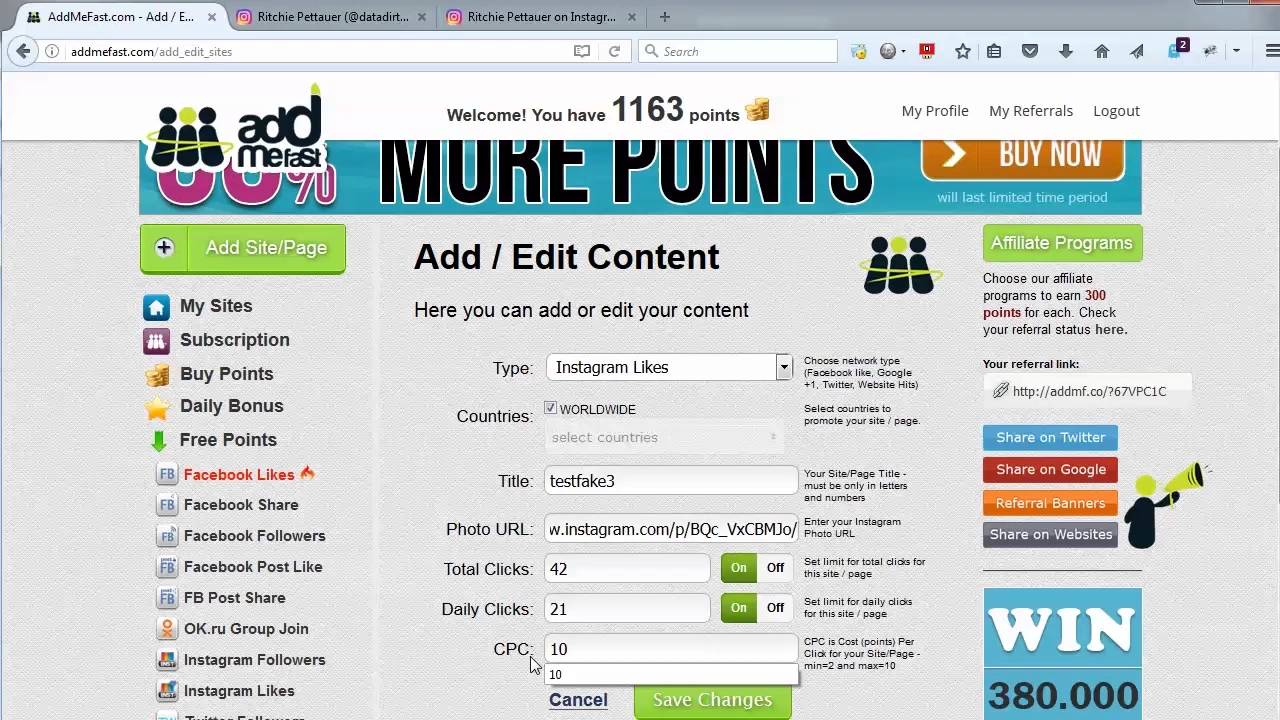The width and height of the screenshot is (1280, 720).
Task: Go to the browser home icon
Action: coord(1102,51)
